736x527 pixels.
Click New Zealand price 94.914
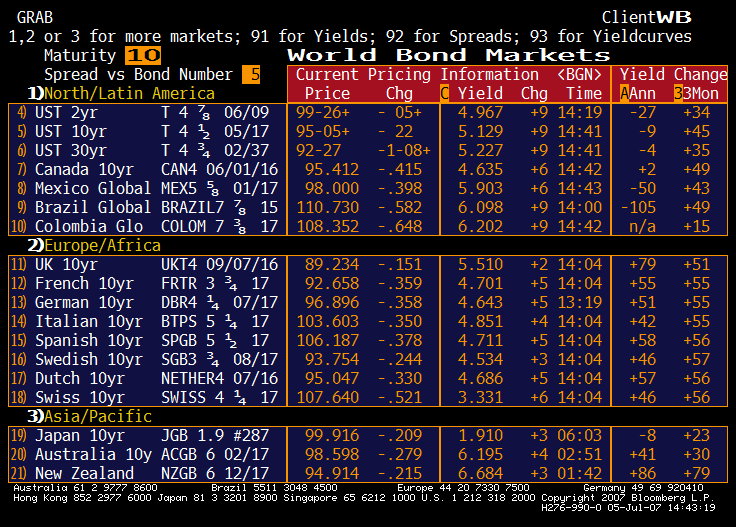(332, 474)
